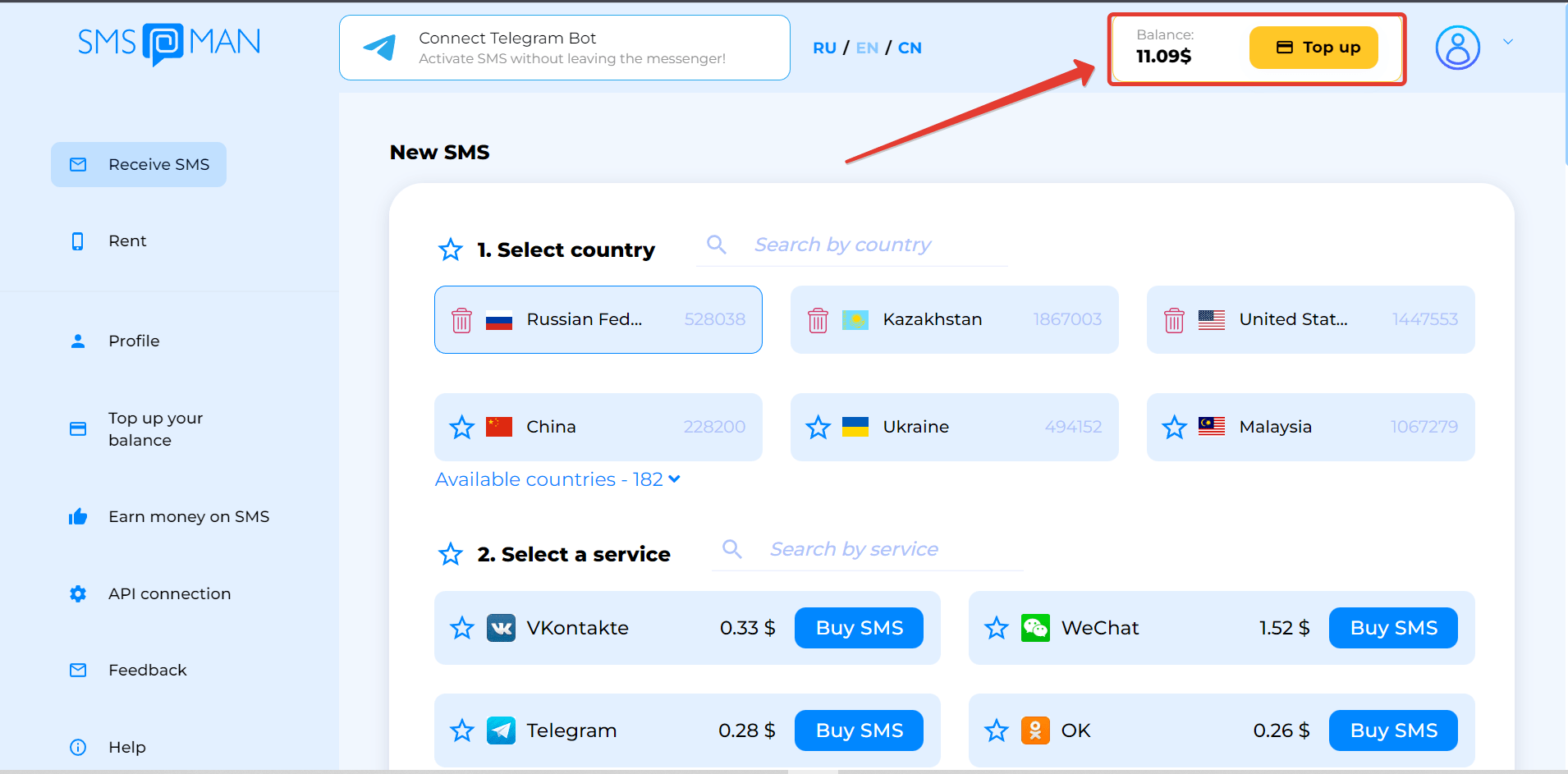Switch language to EN
This screenshot has height=774, width=1568.
tap(867, 48)
